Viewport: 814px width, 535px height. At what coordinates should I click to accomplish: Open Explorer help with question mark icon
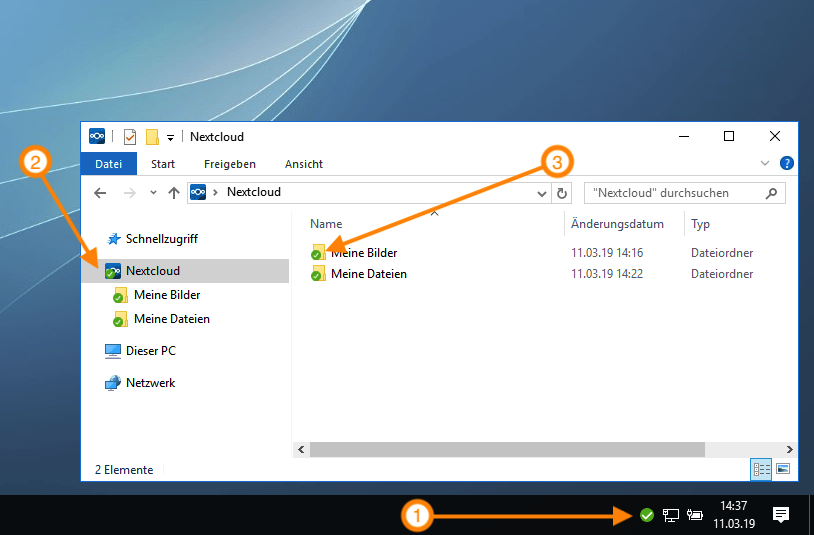786,163
